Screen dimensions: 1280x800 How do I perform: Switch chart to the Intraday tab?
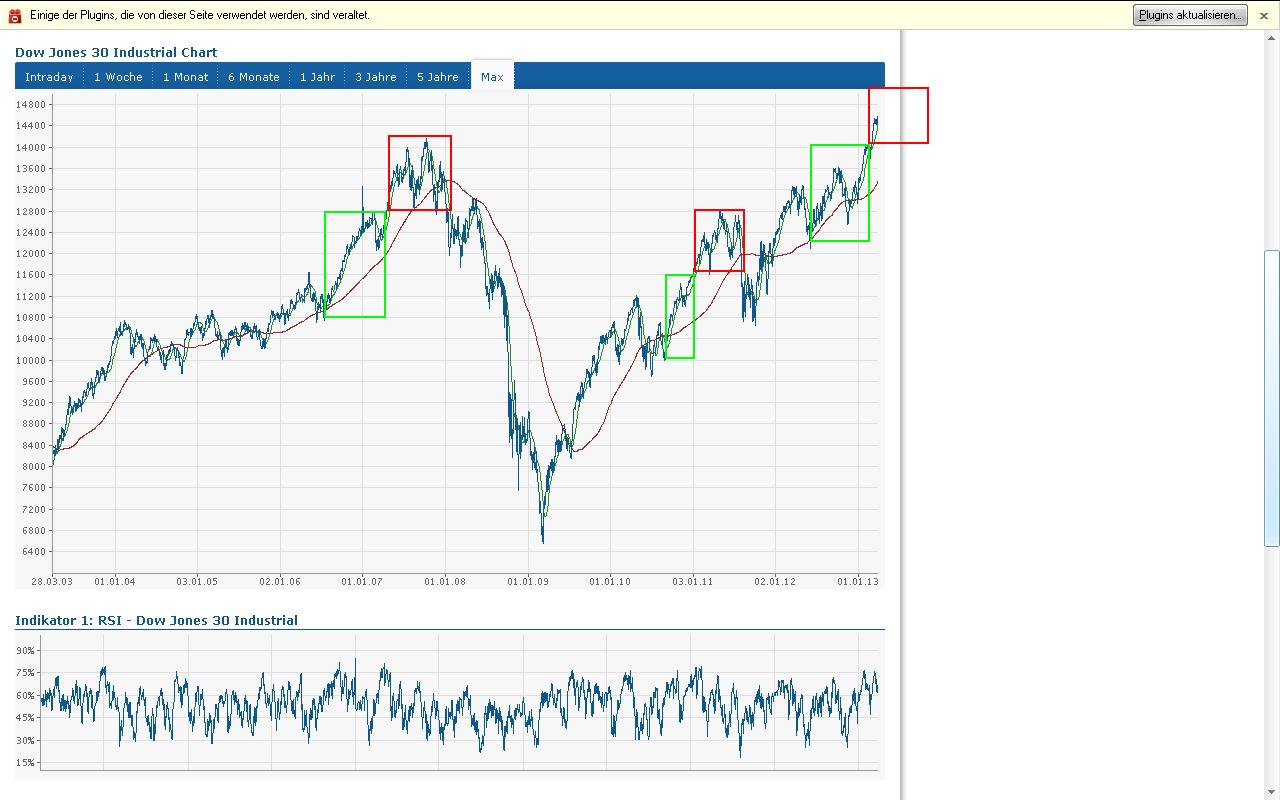(49, 77)
